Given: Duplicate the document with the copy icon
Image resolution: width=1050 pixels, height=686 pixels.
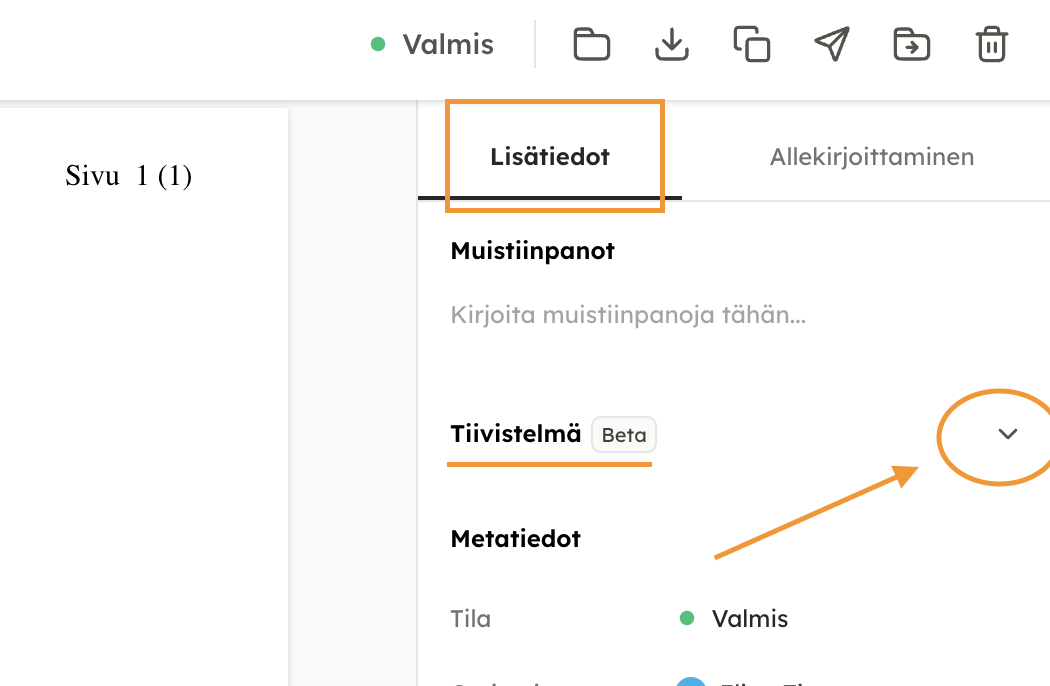Looking at the screenshot, I should (x=752, y=45).
